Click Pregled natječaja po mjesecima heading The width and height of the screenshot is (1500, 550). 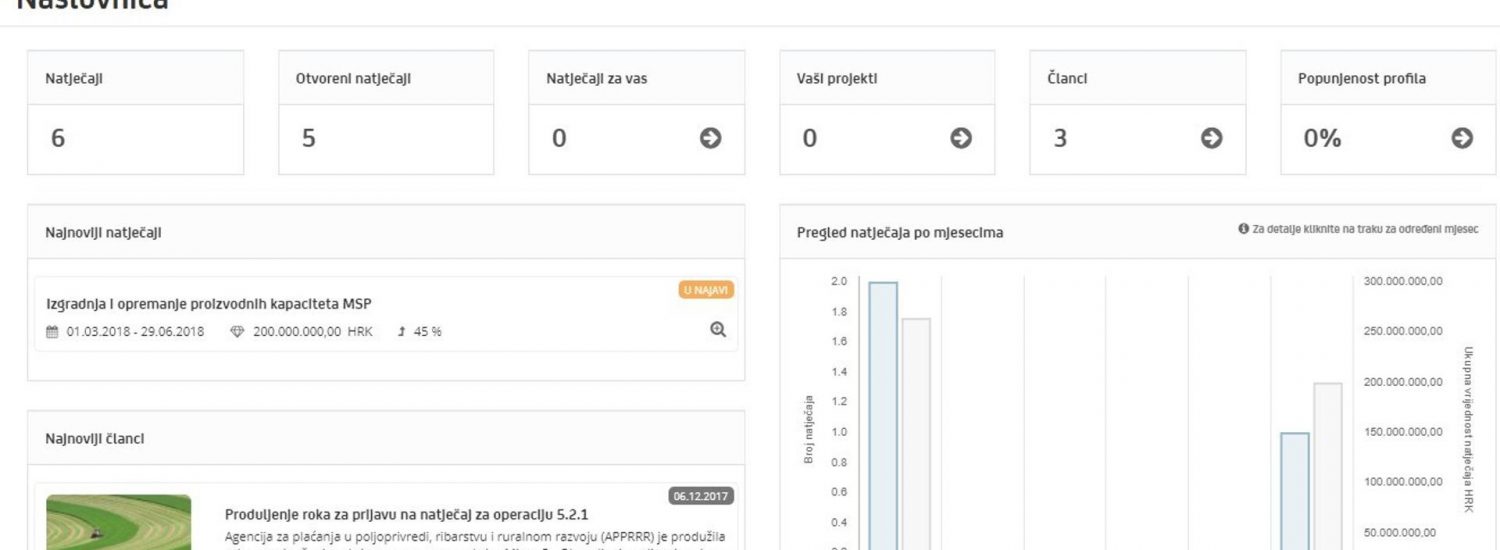pos(900,232)
